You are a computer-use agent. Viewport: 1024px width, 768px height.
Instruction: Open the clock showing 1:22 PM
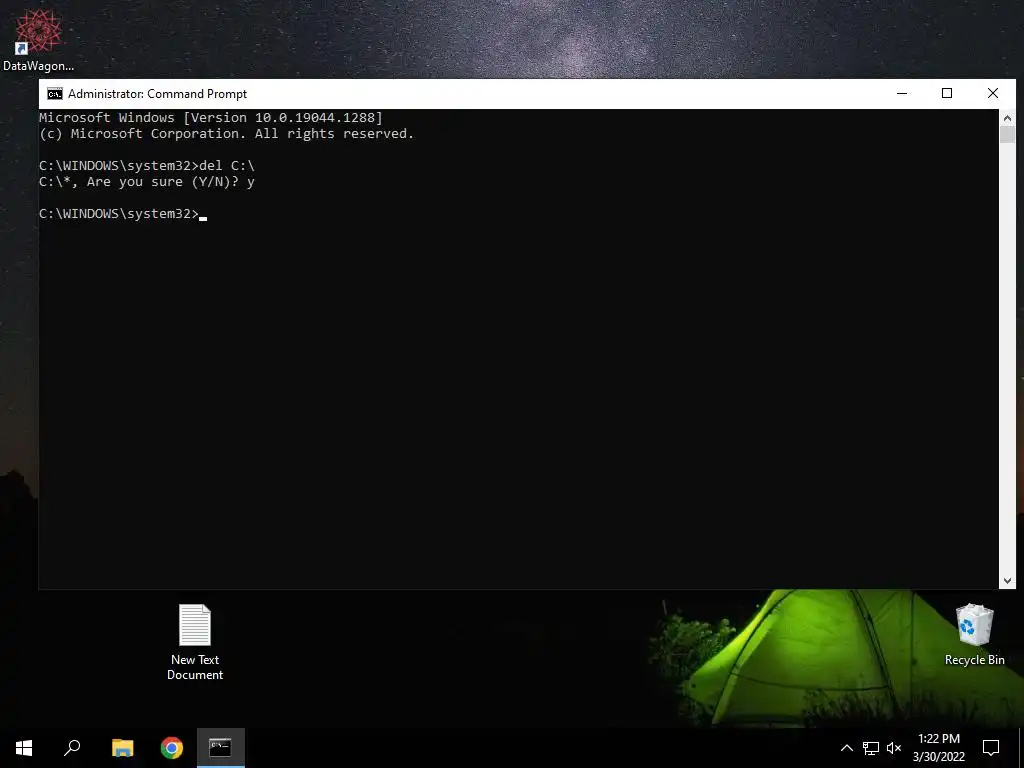tap(938, 748)
